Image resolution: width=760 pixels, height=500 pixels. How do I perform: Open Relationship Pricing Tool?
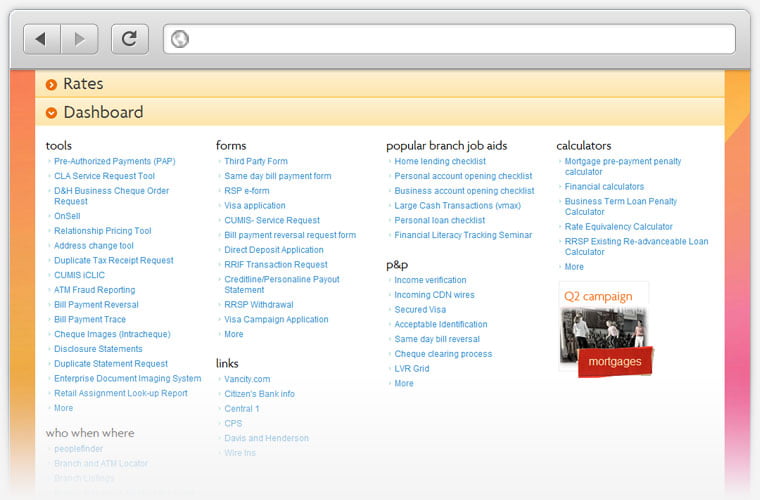(x=103, y=231)
